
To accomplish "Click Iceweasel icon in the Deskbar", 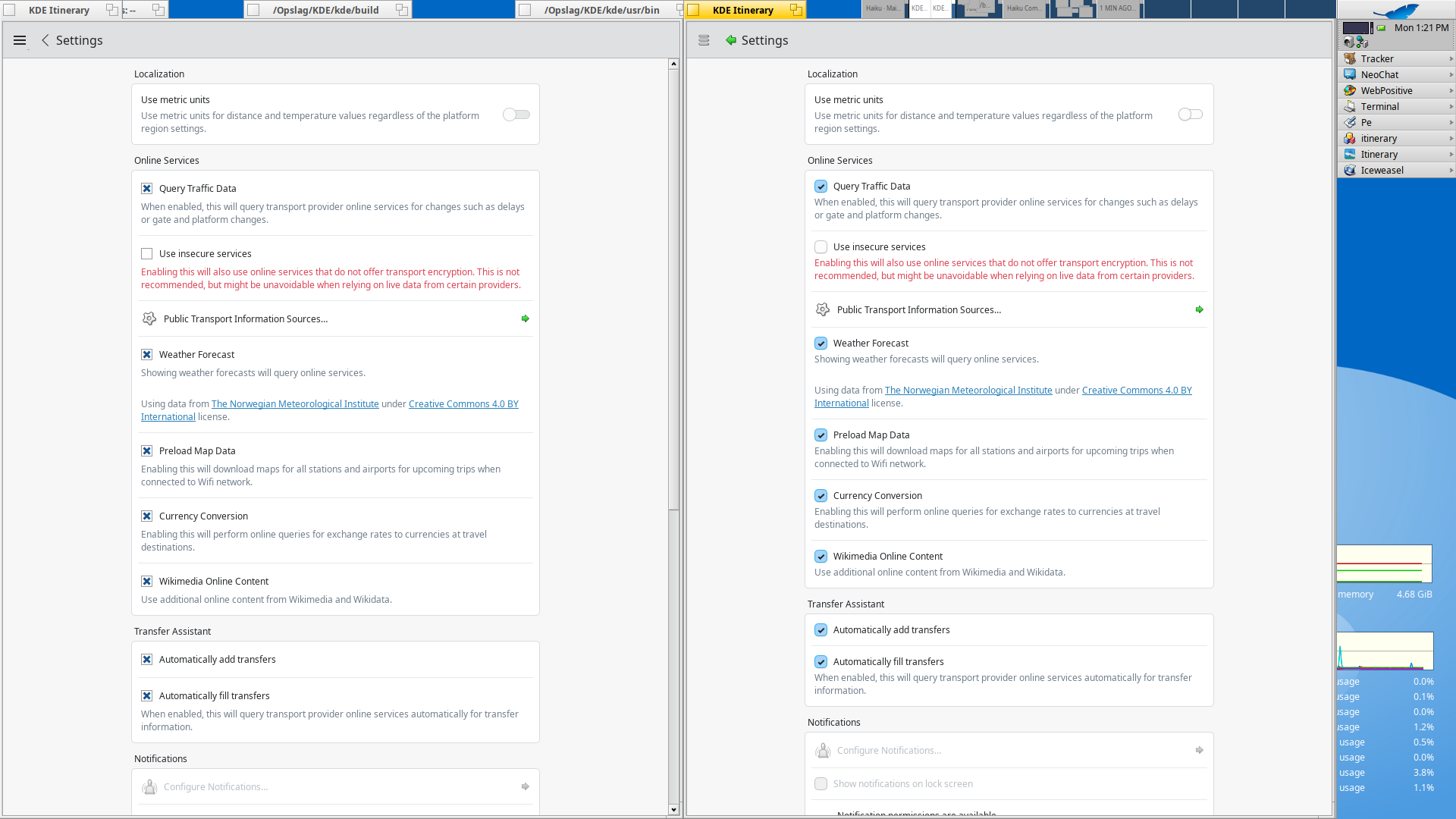I will [x=1350, y=170].
